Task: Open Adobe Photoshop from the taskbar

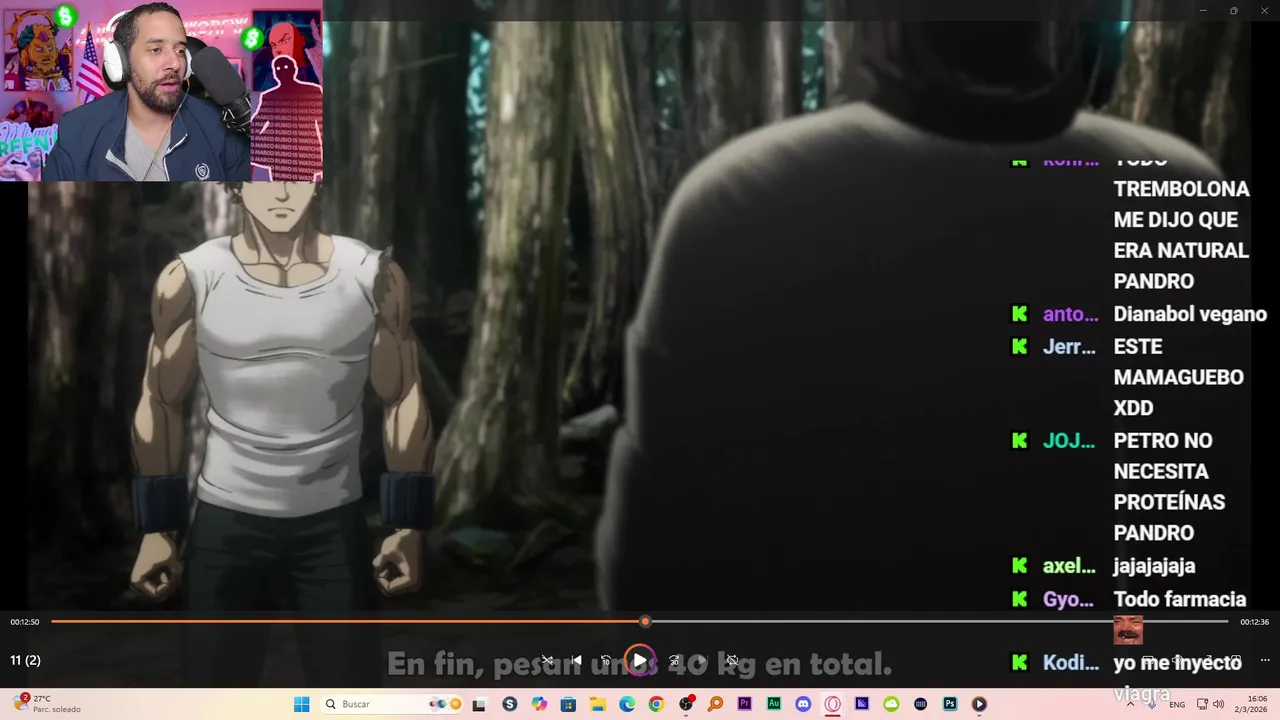Action: [x=950, y=704]
